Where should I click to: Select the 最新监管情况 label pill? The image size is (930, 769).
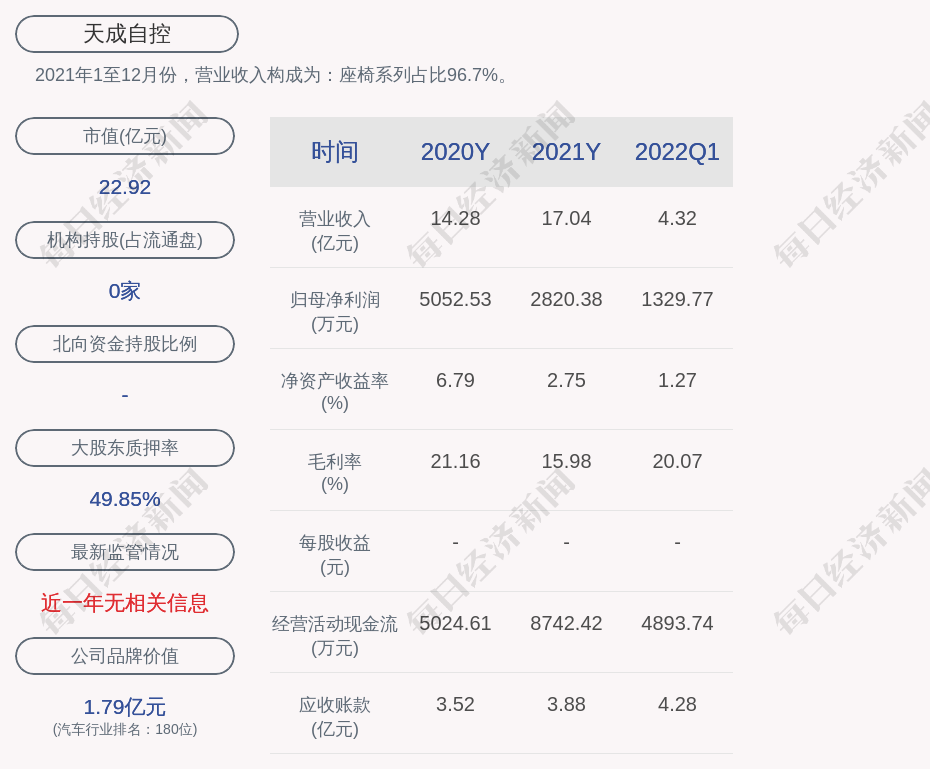click(x=125, y=552)
